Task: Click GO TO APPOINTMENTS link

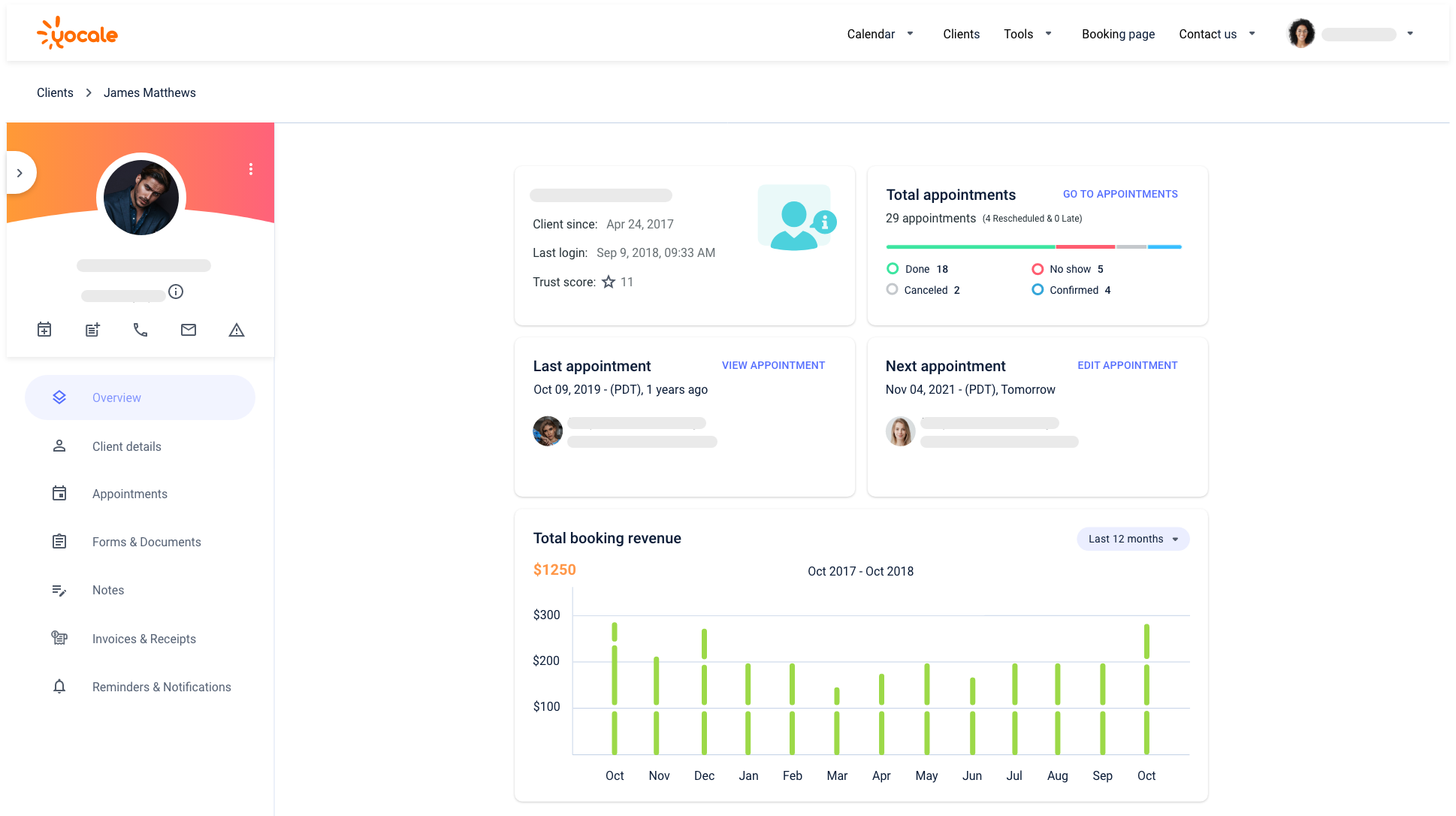Action: (1119, 194)
